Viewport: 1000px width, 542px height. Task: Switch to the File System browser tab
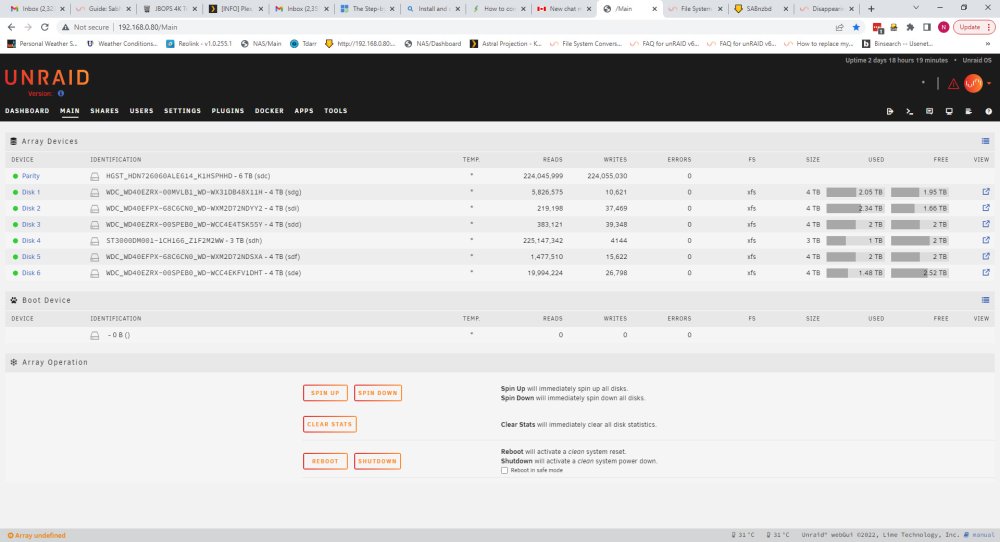click(695, 9)
